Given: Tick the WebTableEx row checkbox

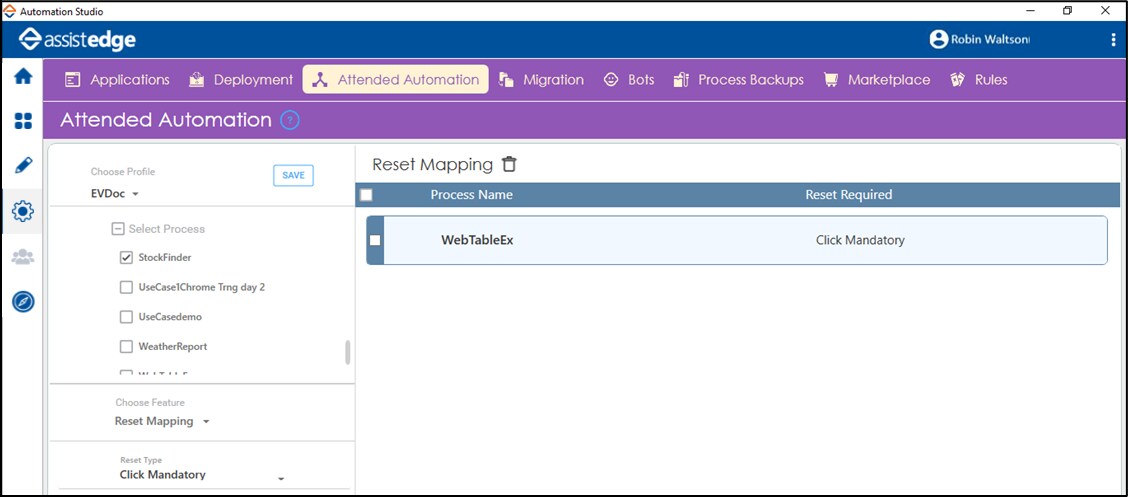Looking at the screenshot, I should pos(375,240).
